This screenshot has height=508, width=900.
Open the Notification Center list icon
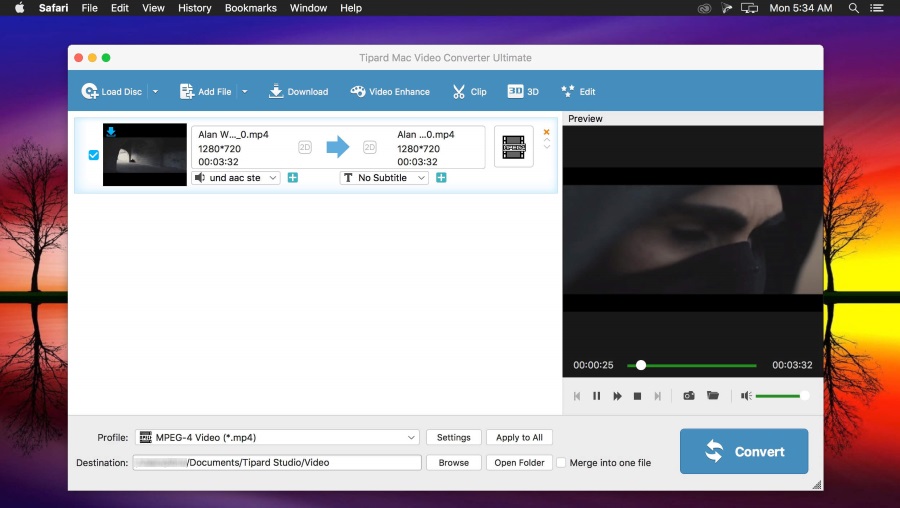click(x=876, y=8)
